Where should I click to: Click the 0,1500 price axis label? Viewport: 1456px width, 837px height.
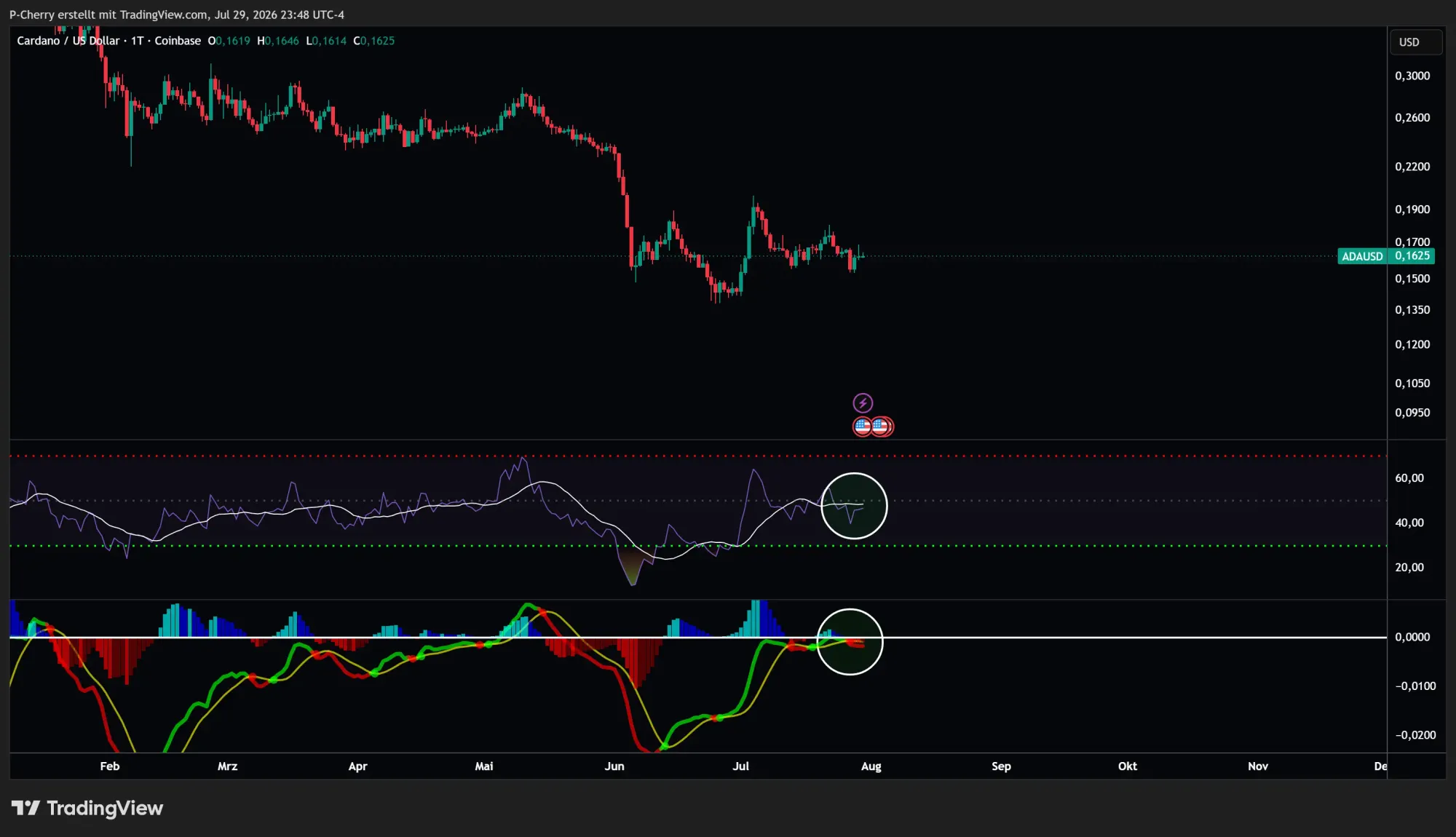pos(1412,279)
